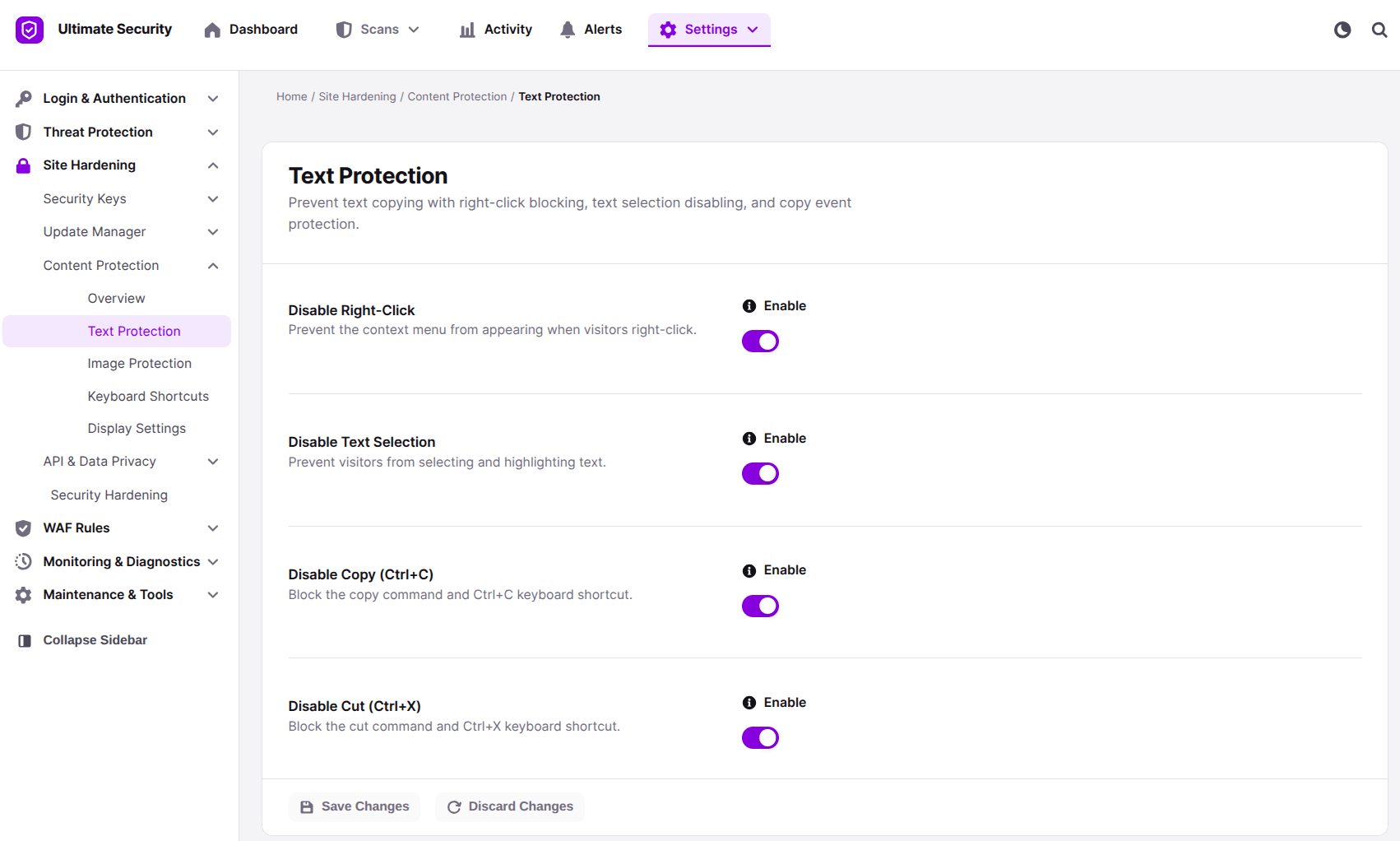The image size is (1400, 841).
Task: Open the Settings dropdown in top nav
Action: (x=709, y=30)
